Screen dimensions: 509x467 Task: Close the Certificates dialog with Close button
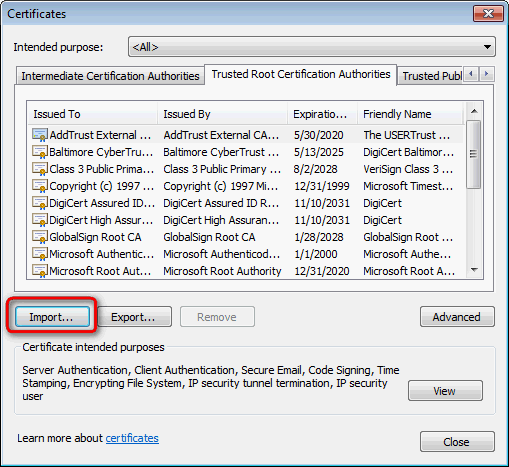[x=457, y=442]
